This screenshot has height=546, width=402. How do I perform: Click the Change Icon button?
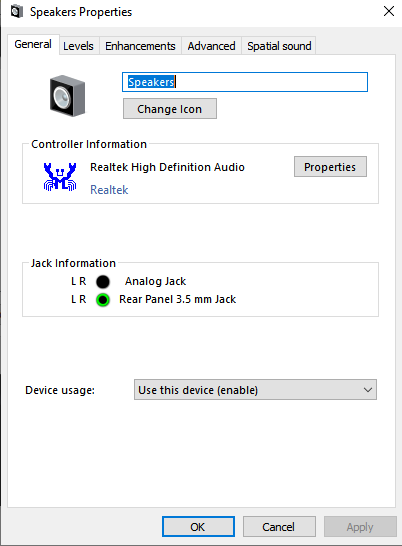pyautogui.click(x=170, y=109)
